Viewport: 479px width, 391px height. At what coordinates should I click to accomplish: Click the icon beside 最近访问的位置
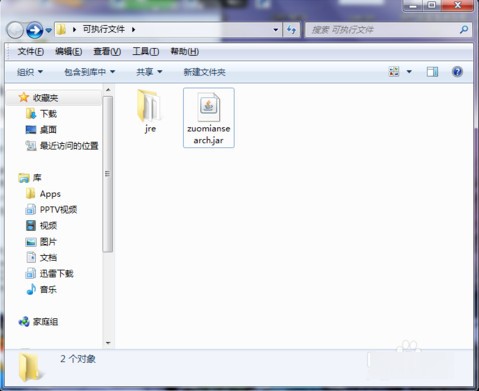tap(31, 145)
